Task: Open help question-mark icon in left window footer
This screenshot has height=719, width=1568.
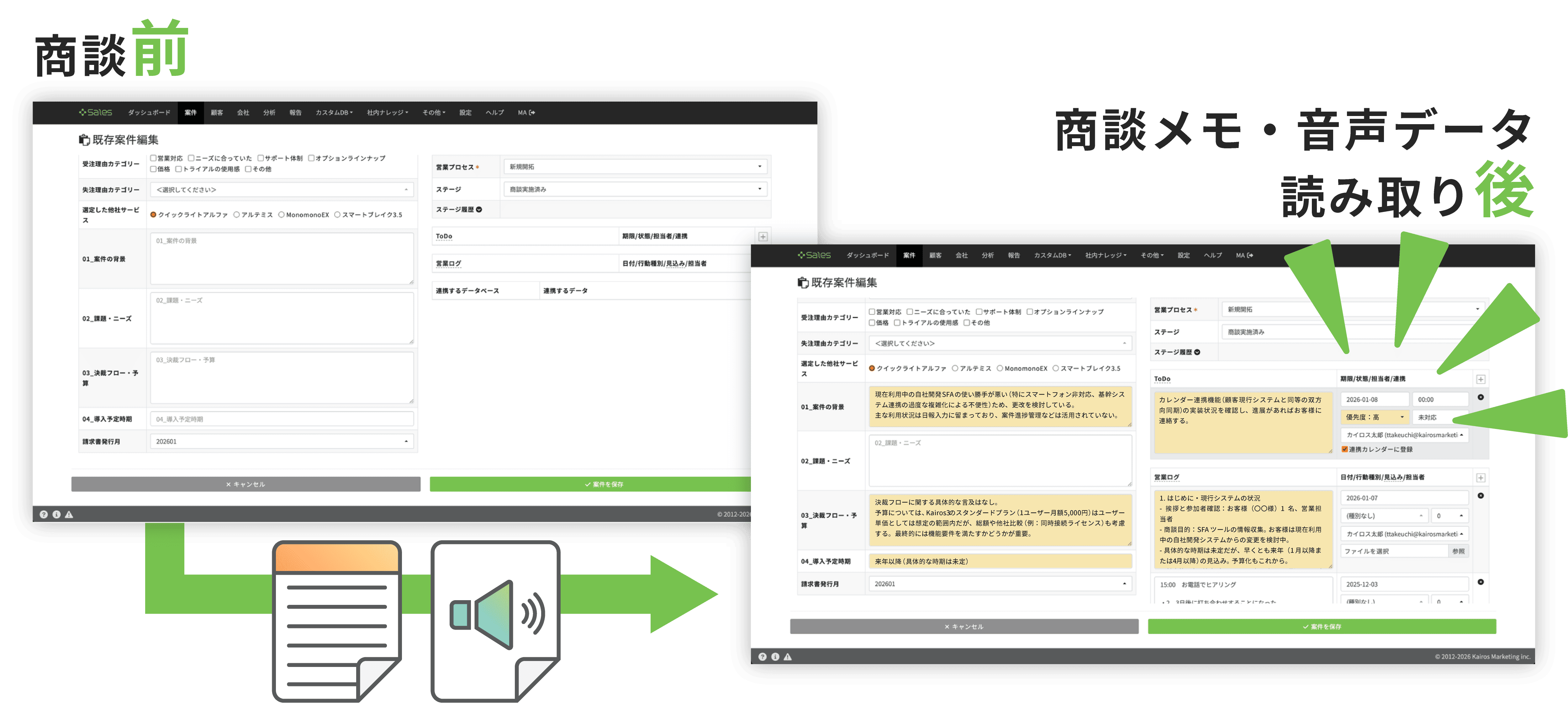Action: [x=44, y=515]
